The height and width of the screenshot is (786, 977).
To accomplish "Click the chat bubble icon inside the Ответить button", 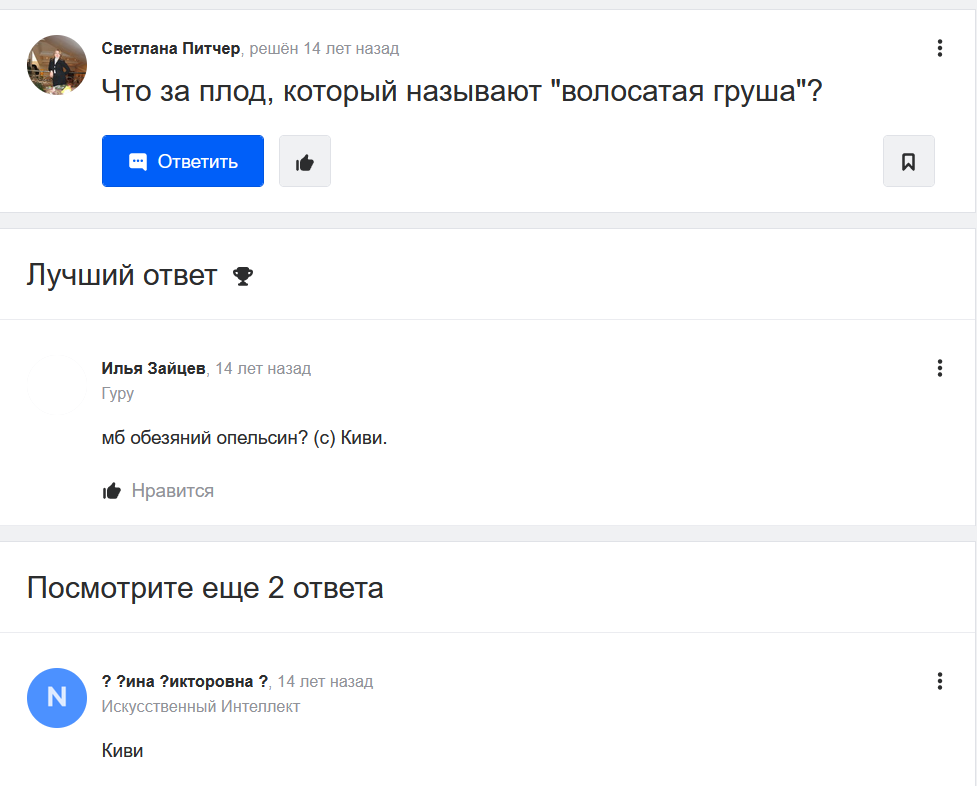I will pyautogui.click(x=138, y=161).
